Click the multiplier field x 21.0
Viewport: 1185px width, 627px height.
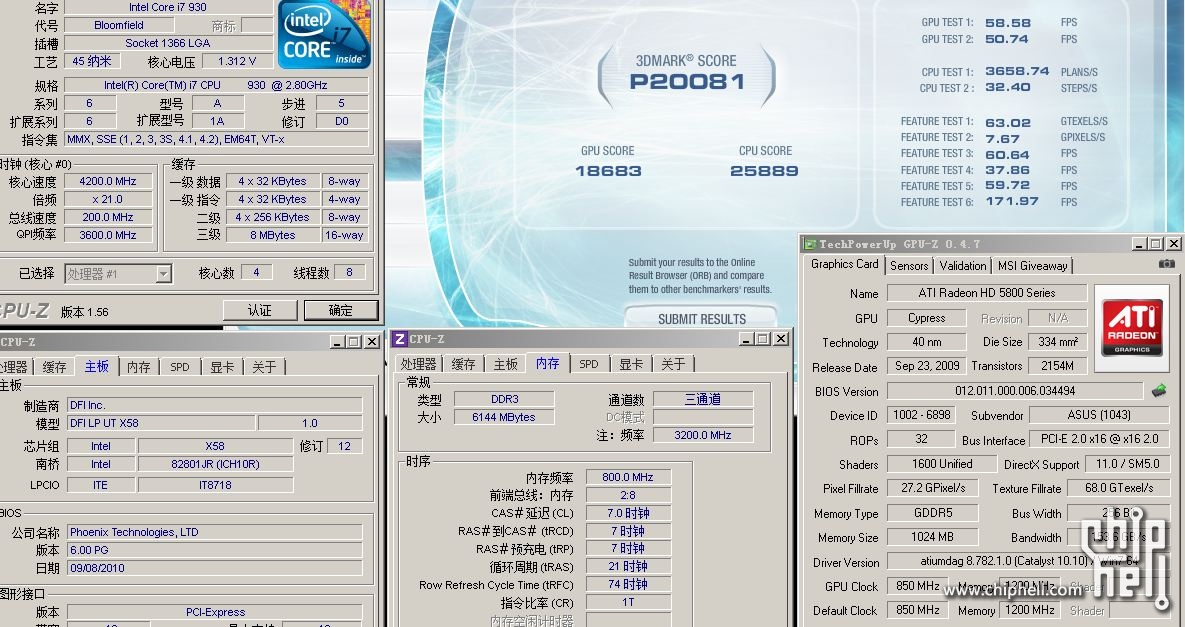[108, 199]
